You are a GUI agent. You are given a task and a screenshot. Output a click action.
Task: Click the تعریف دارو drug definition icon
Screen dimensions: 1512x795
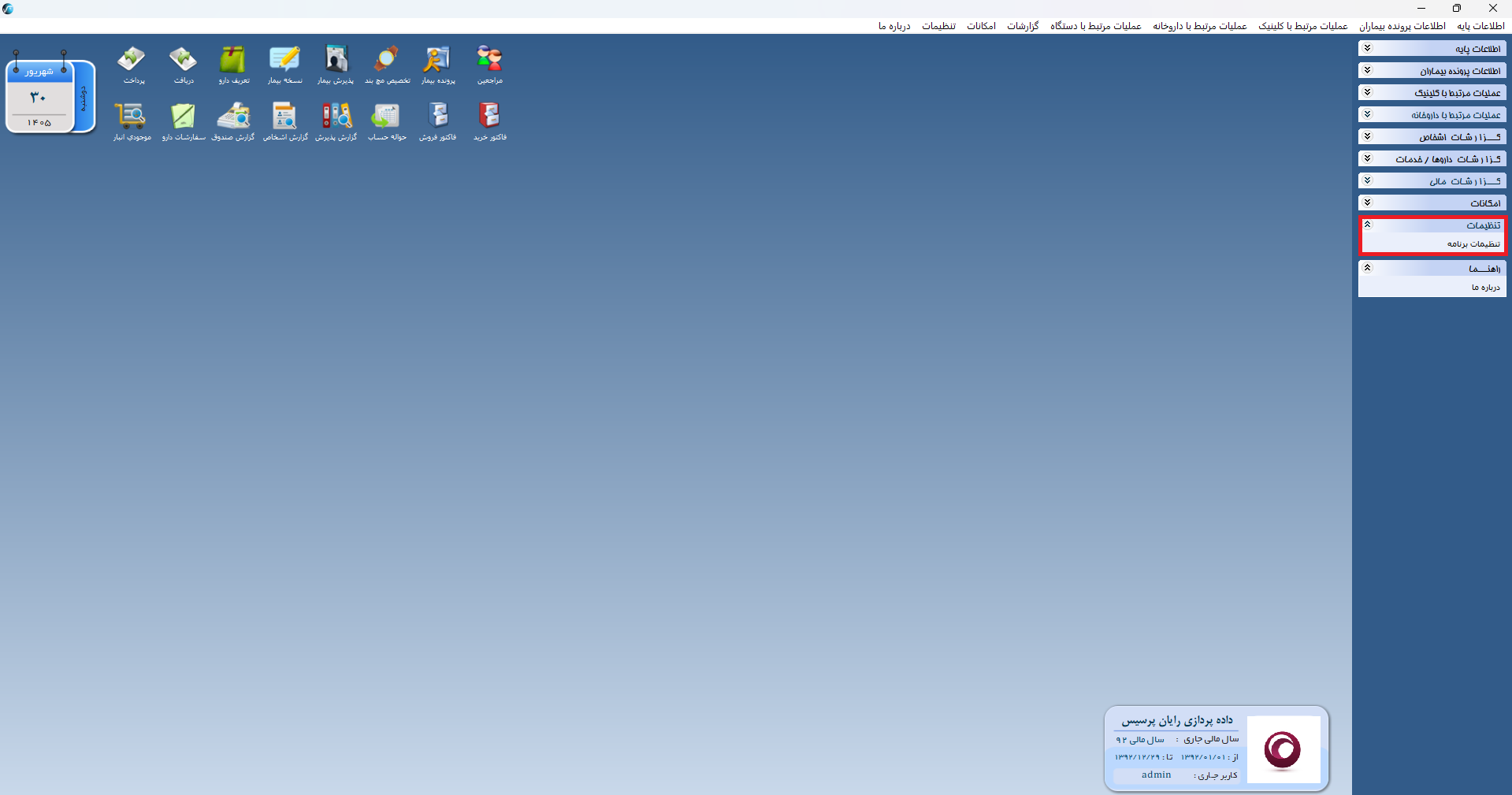[x=233, y=64]
